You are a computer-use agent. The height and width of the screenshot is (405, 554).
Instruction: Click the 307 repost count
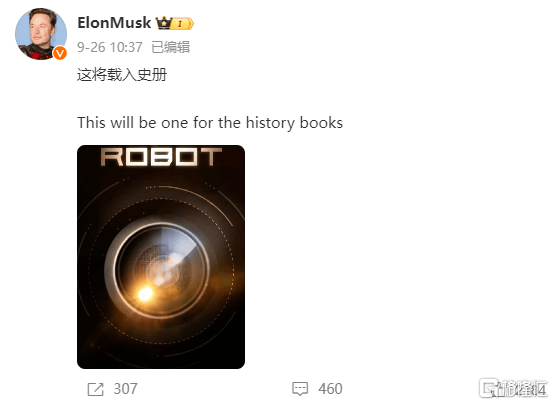[125, 389]
